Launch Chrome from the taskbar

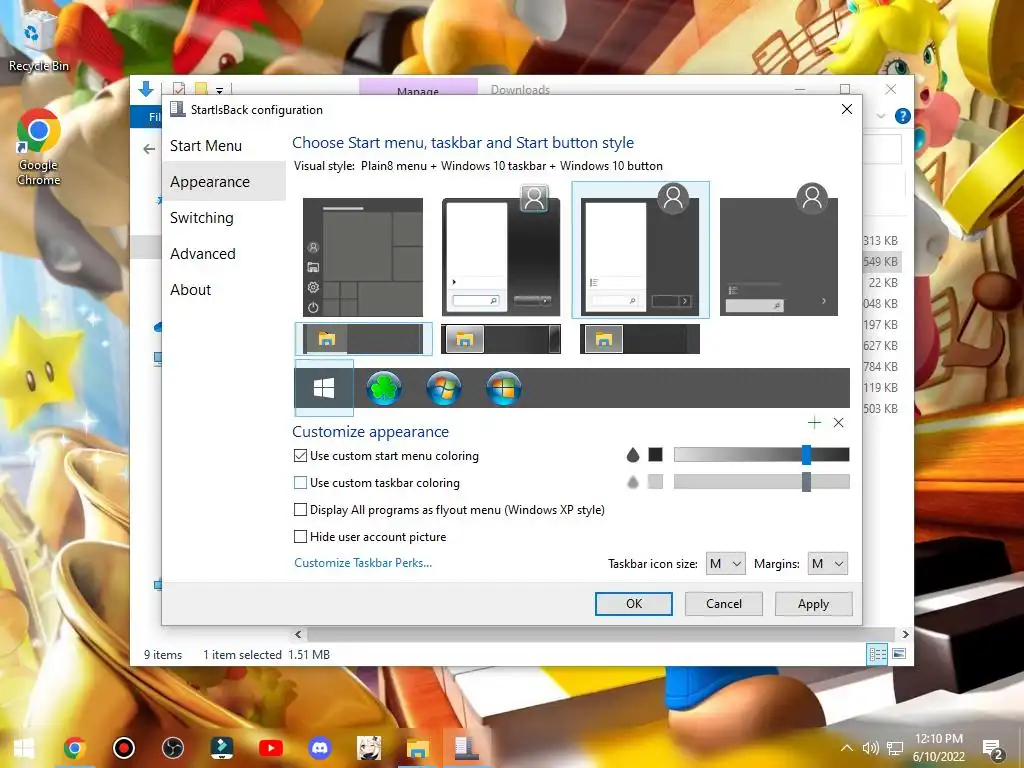click(74, 748)
